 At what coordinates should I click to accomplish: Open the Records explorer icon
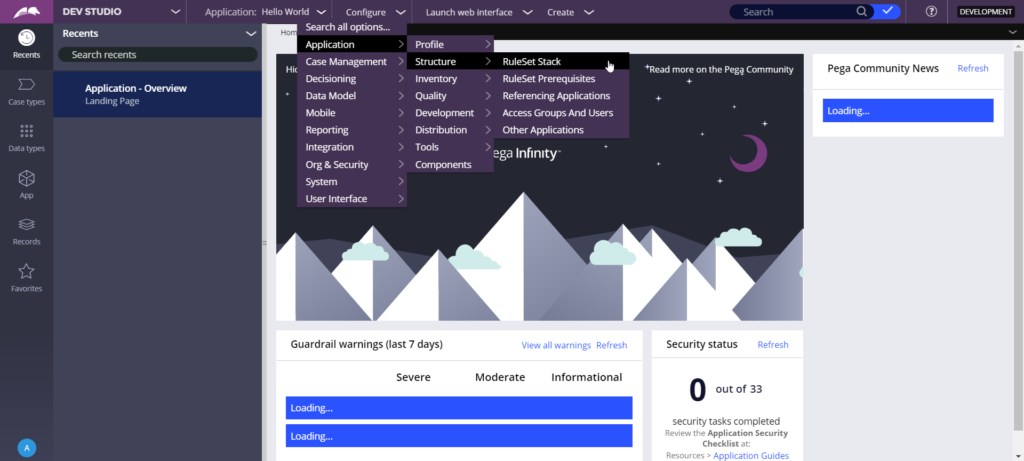pyautogui.click(x=26, y=232)
